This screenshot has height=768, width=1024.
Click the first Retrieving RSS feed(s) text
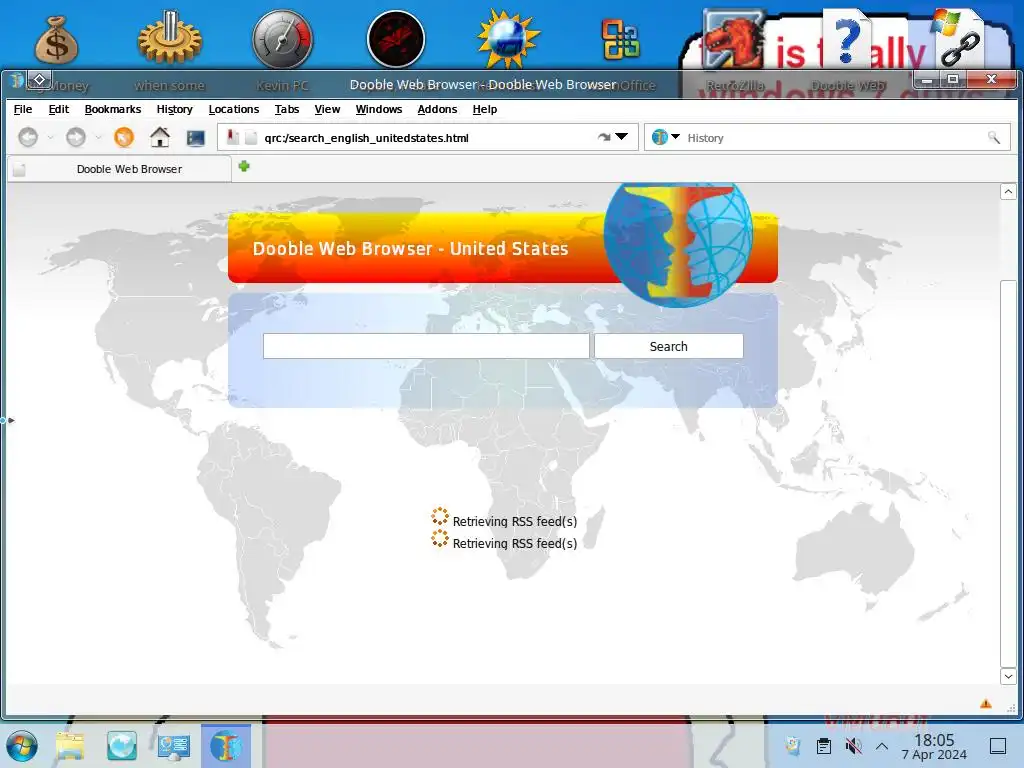515,521
